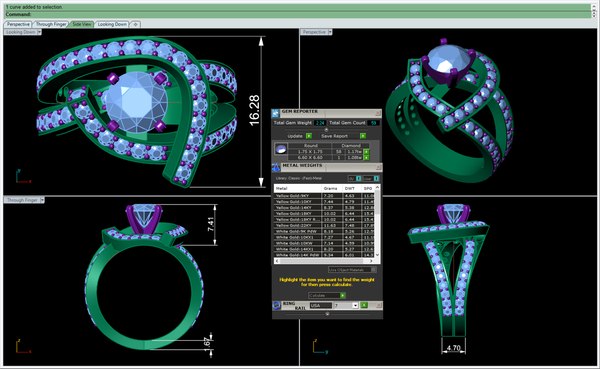Click the 4.70 dimension label
The width and height of the screenshot is (600, 369).
(x=453, y=348)
